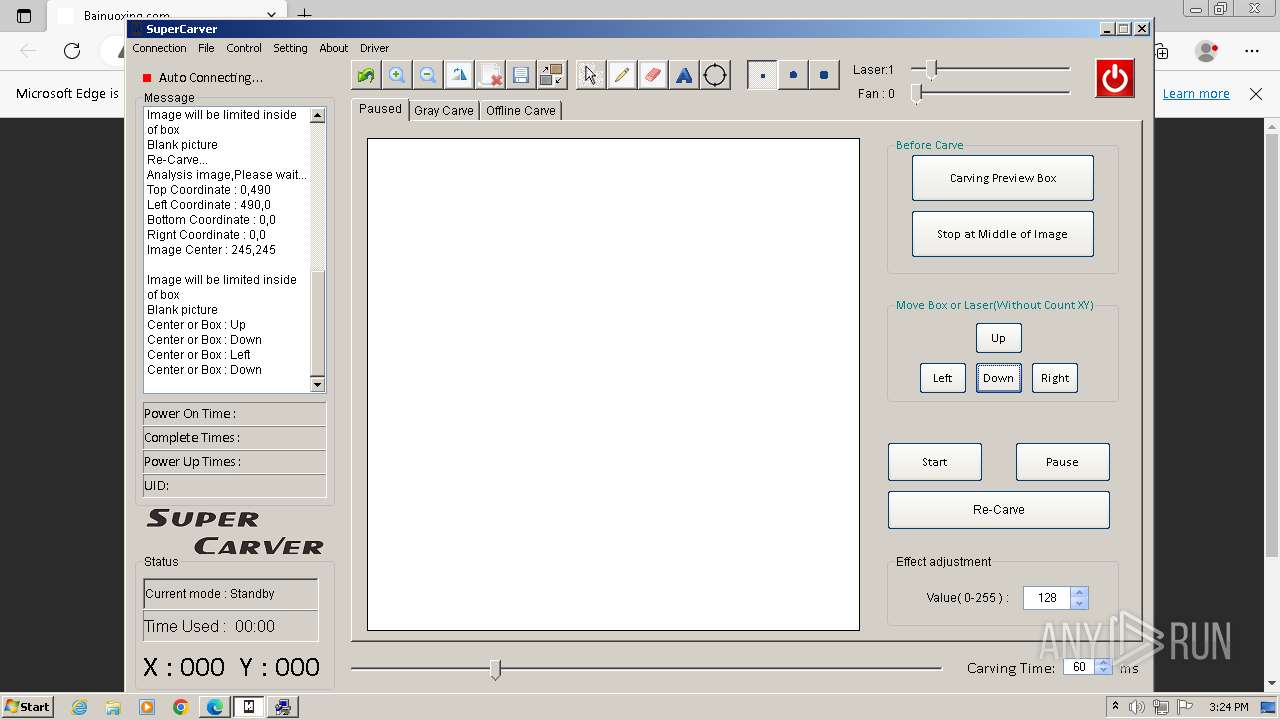Move the box Left
Screen dimensions: 1280x720
943,378
